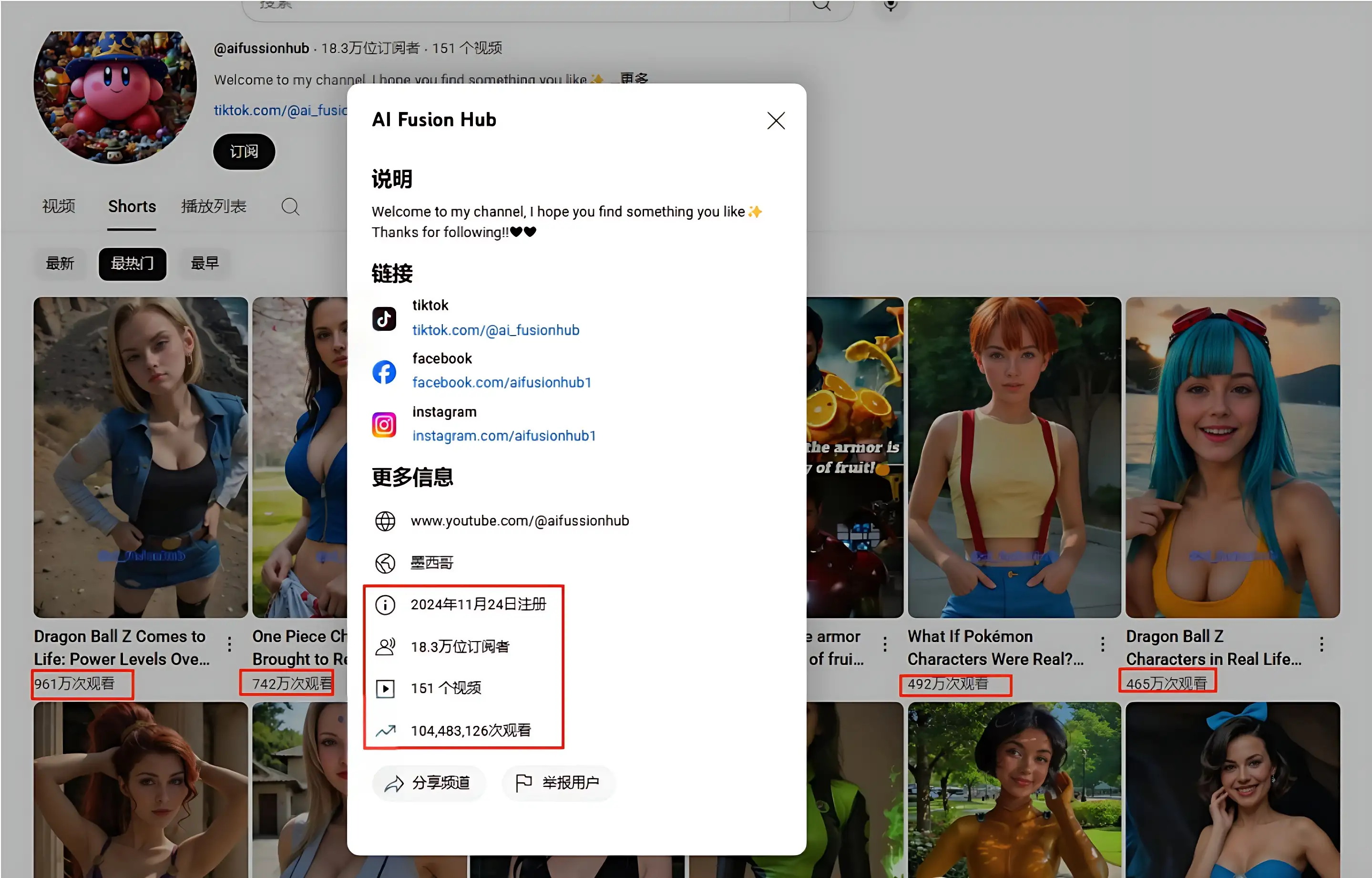This screenshot has height=878, width=1372.
Task: Open options for Dragon Ball Z Comes to Life
Action: (x=229, y=644)
